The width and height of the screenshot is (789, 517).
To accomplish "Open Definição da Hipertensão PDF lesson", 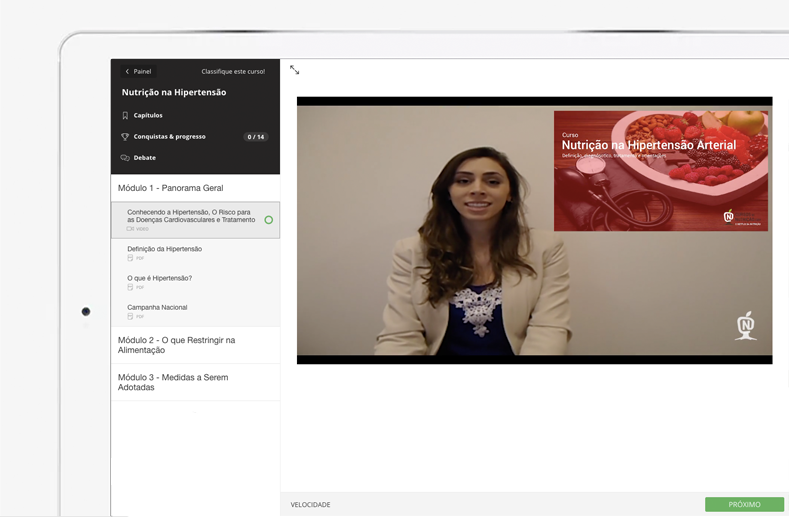I will click(195, 253).
